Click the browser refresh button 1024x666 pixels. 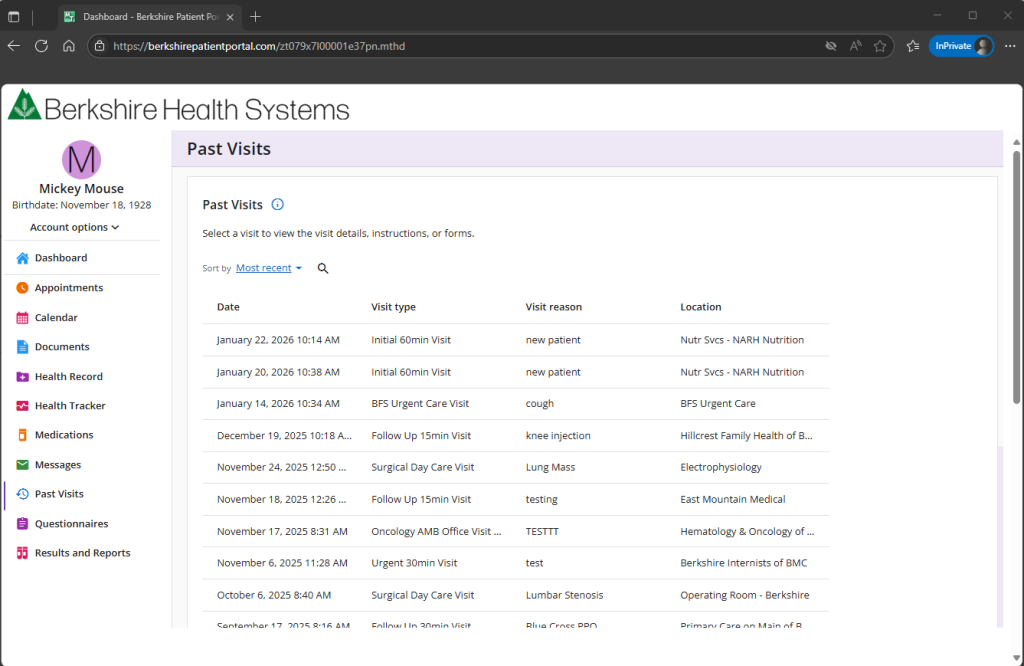41,46
